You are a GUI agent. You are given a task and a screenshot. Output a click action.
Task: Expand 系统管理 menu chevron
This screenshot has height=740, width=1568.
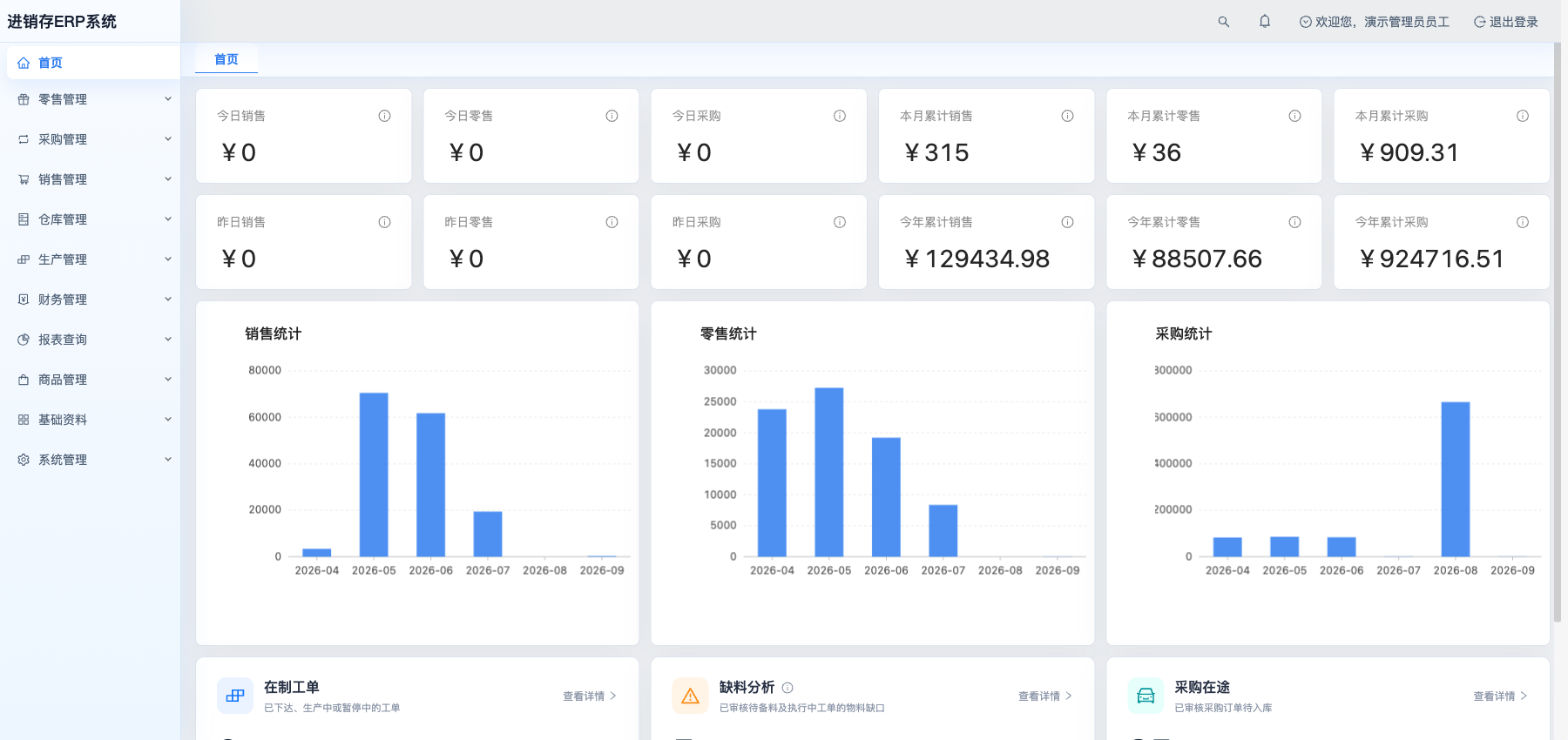coord(168,460)
